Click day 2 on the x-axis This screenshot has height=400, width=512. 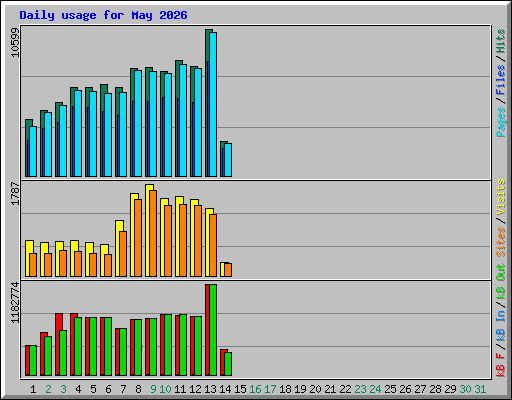(x=48, y=389)
